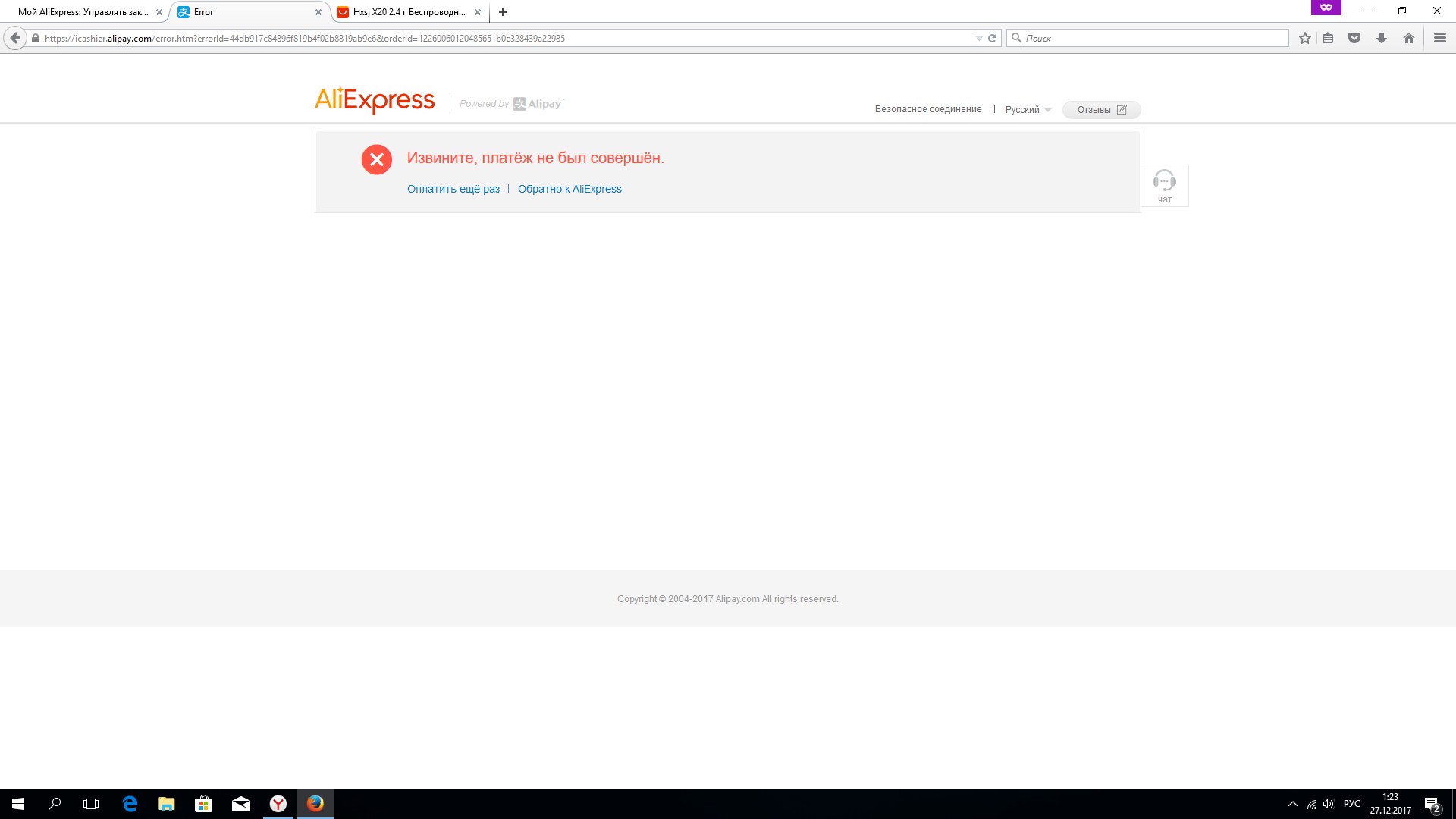Open Yandex Browser from taskbar
Image resolution: width=1456 pixels, height=819 pixels.
pos(278,804)
